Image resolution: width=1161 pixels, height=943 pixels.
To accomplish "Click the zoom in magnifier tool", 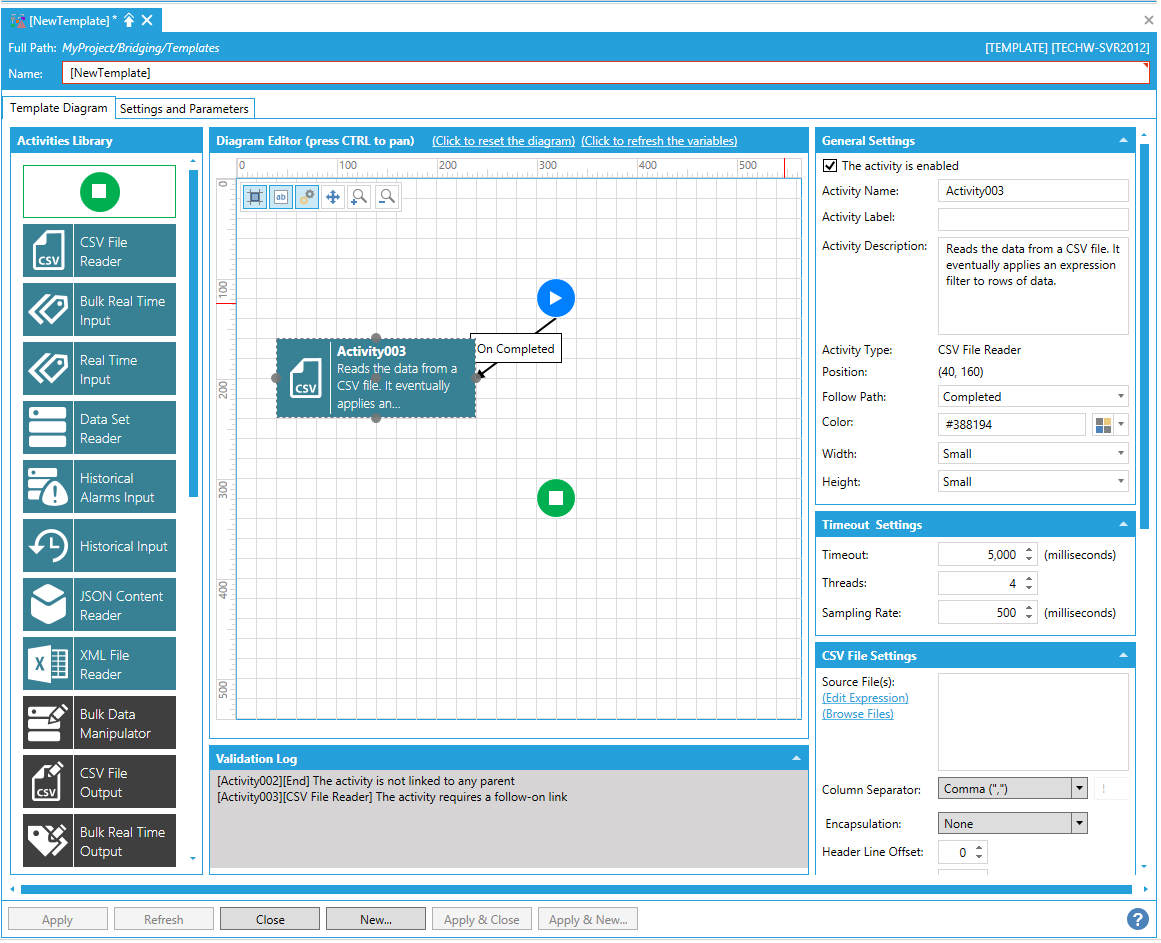I will coord(359,197).
